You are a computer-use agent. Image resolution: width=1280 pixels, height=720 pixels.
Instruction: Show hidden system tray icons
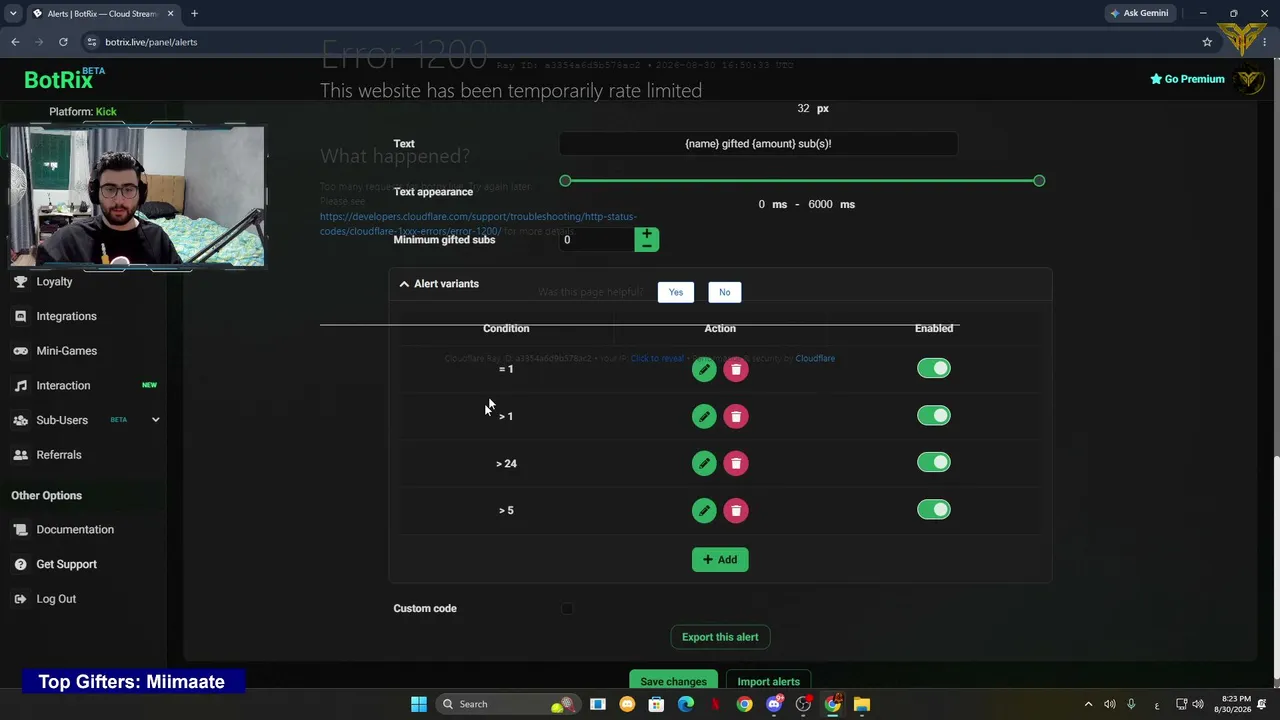pos(1088,704)
